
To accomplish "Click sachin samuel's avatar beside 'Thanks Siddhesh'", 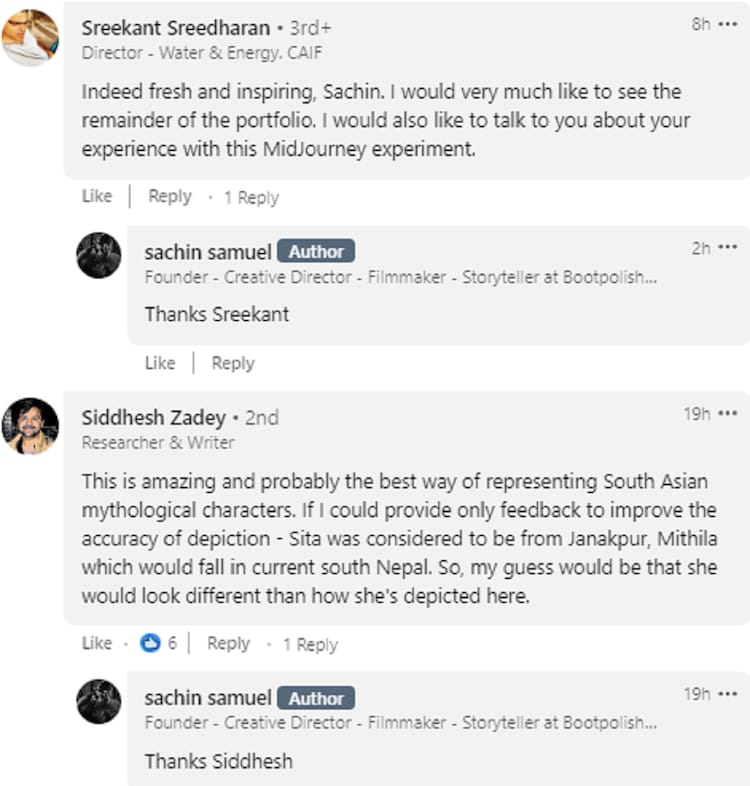I will [x=99, y=701].
